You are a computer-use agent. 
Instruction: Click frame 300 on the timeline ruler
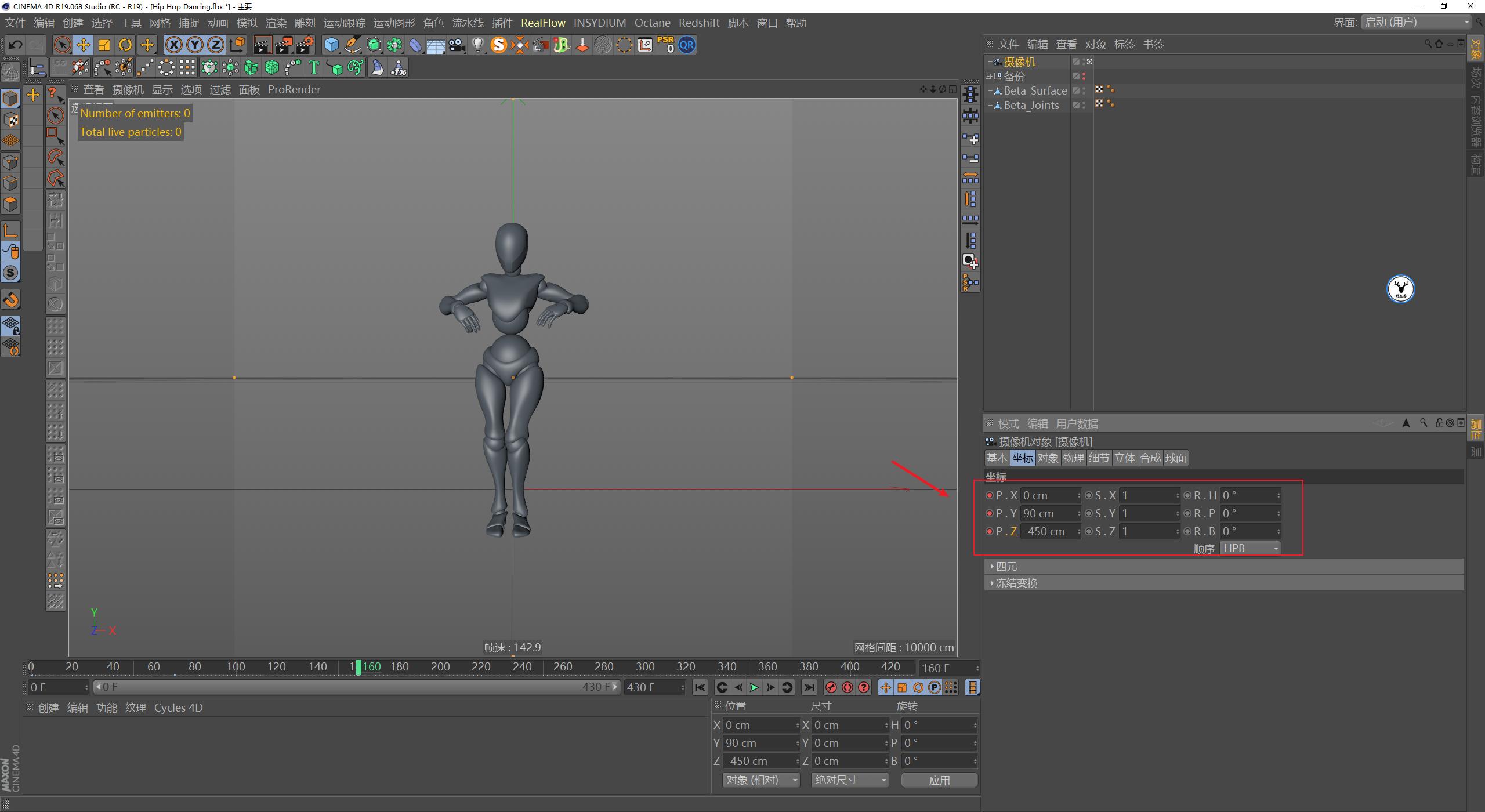point(644,666)
